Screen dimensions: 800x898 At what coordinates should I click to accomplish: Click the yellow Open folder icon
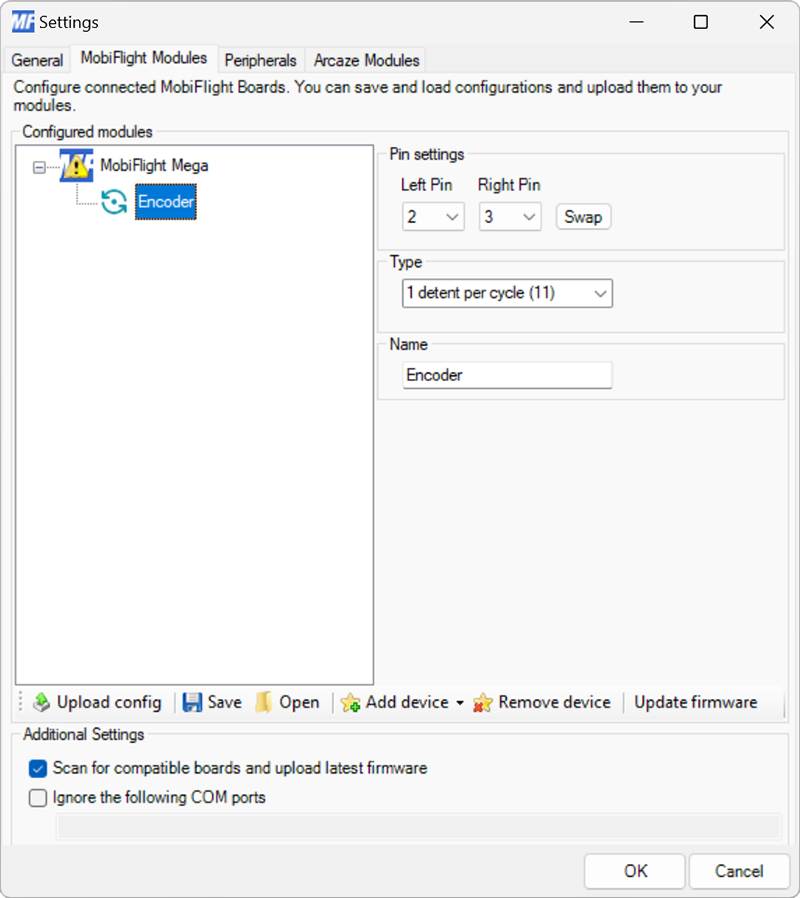pos(263,702)
